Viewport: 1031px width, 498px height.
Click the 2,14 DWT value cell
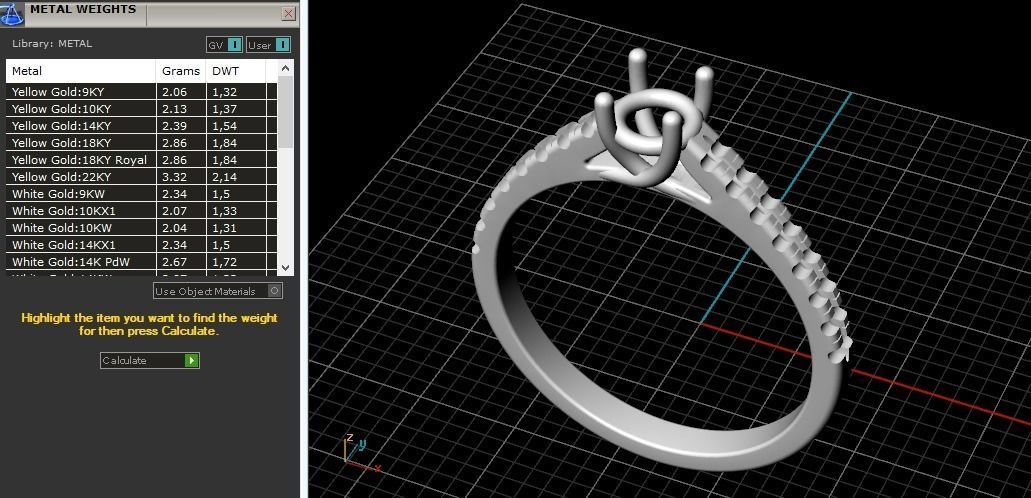(x=235, y=177)
